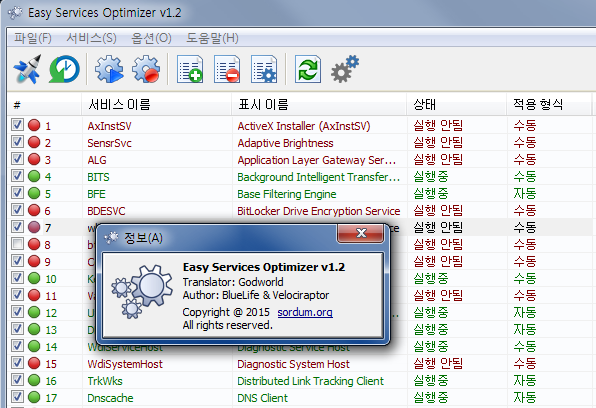Click the app icon in title bar
596x408 pixels.
15,13
